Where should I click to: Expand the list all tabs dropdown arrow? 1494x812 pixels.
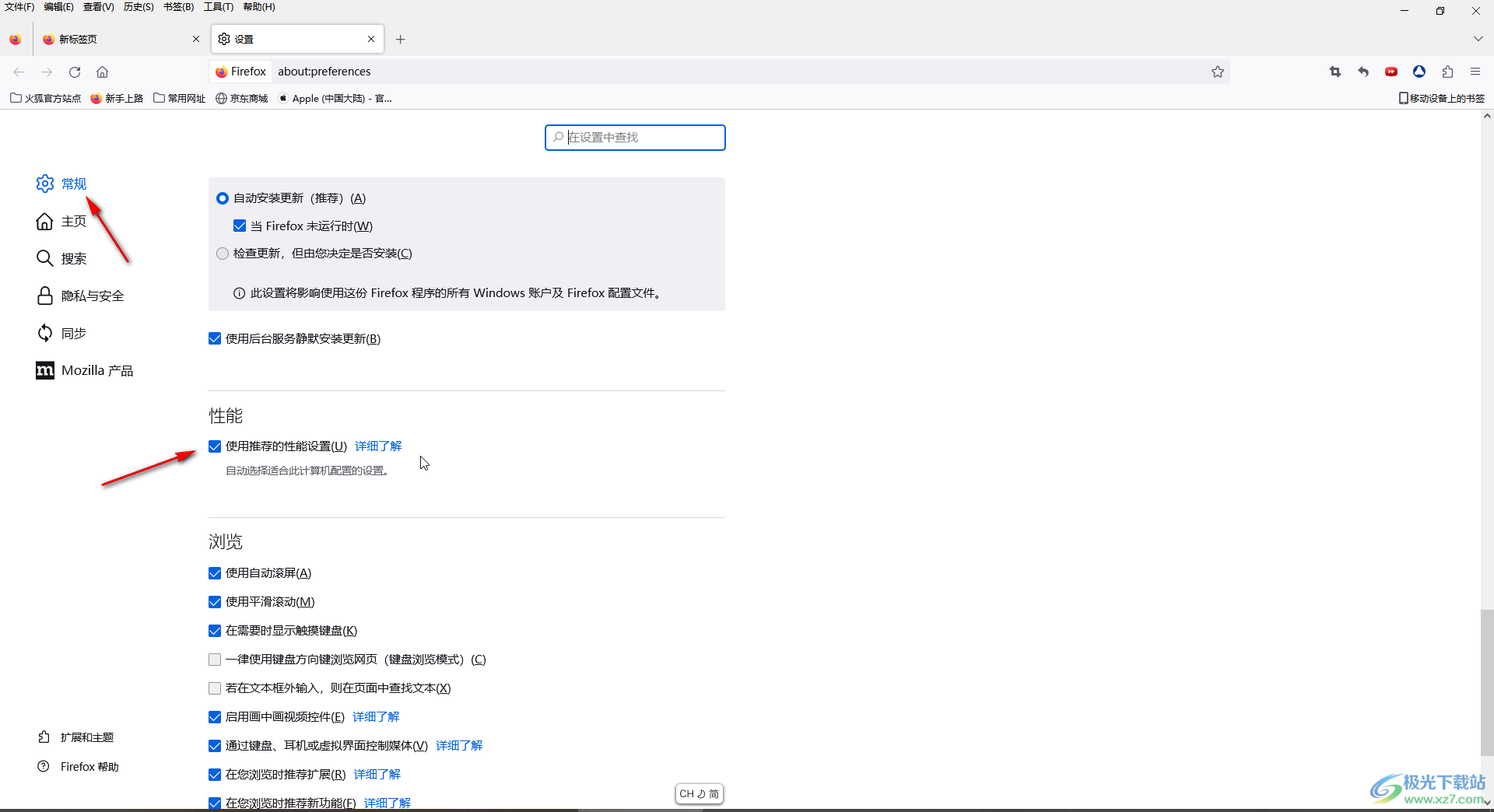1478,39
